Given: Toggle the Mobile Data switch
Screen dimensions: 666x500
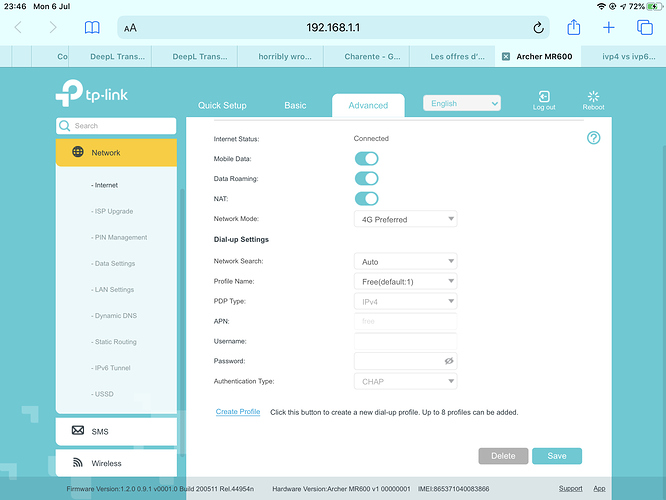Looking at the screenshot, I should click(x=367, y=158).
